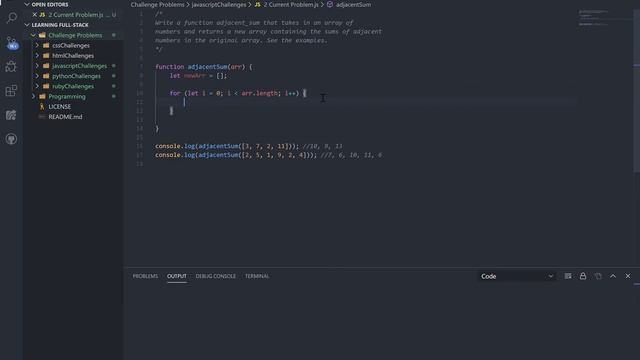Toggle output scroll lock

pyautogui.click(x=583, y=276)
